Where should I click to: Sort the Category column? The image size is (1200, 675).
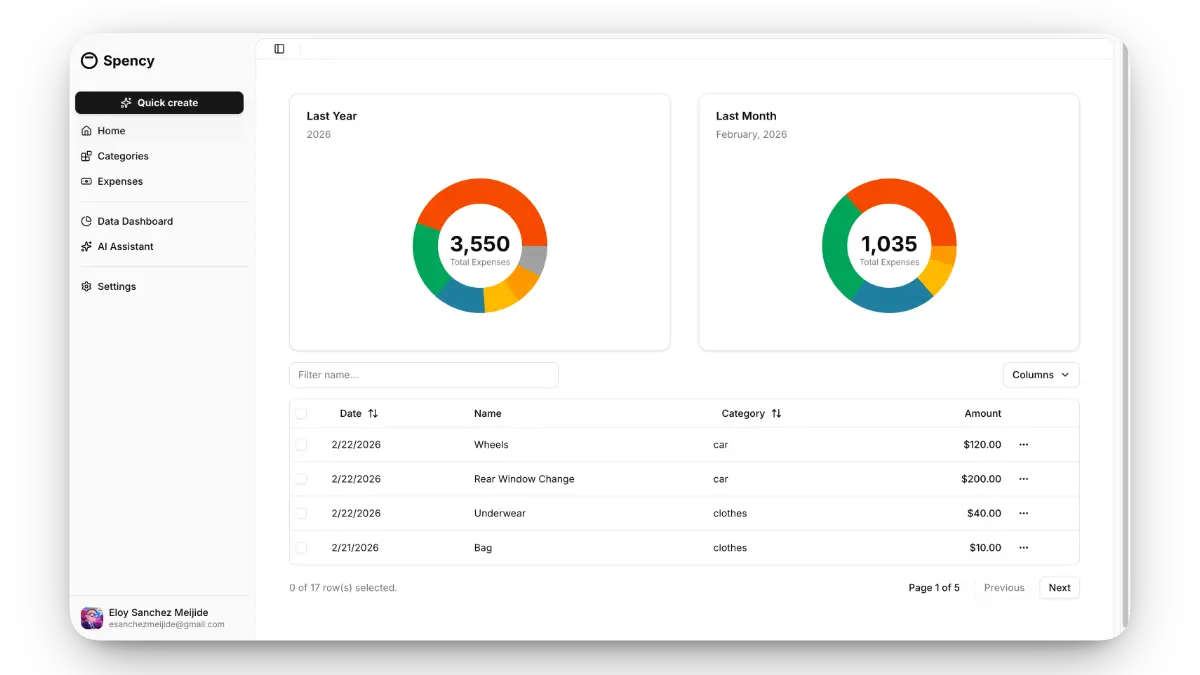(776, 413)
